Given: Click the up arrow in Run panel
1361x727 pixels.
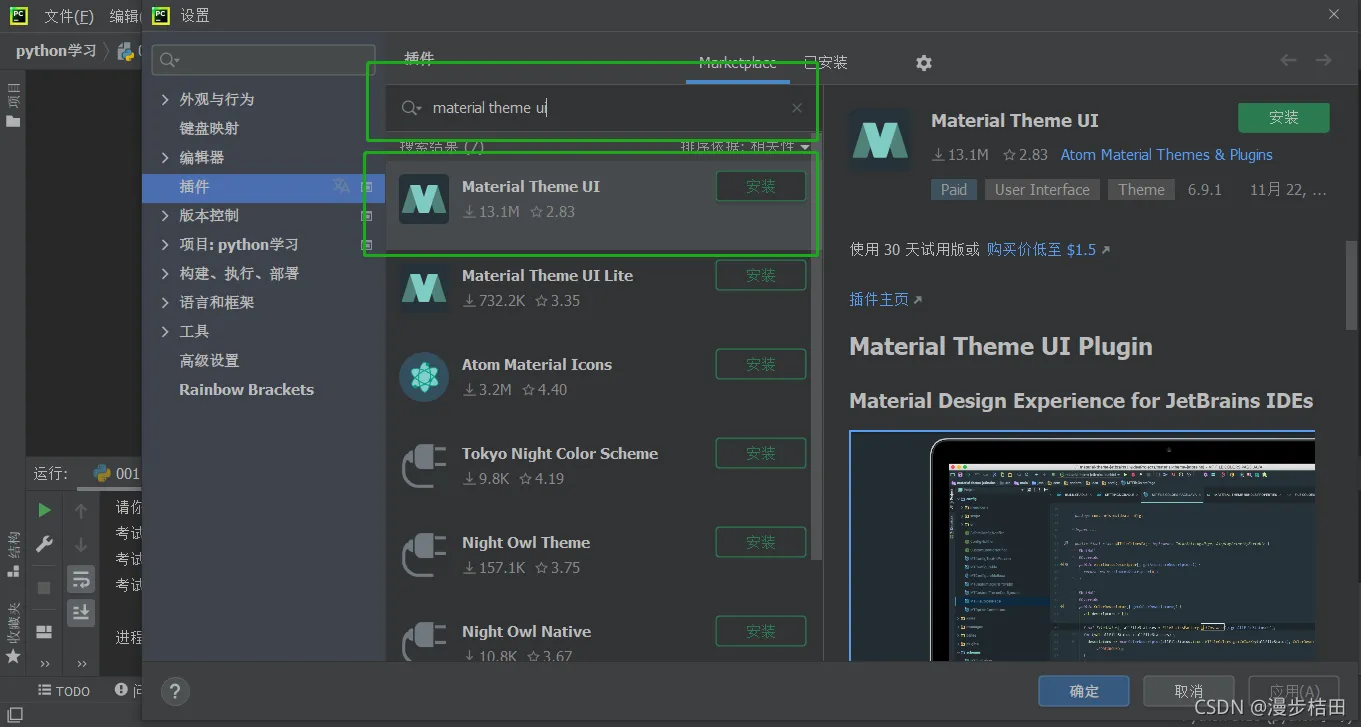Looking at the screenshot, I should pos(81,511).
